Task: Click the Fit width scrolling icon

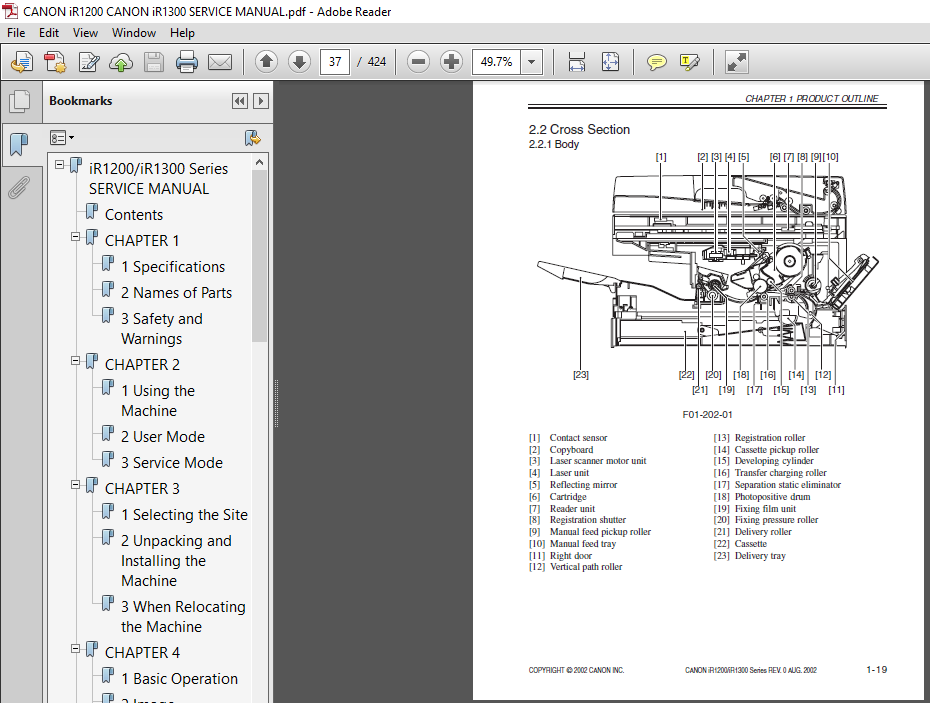Action: tap(577, 62)
